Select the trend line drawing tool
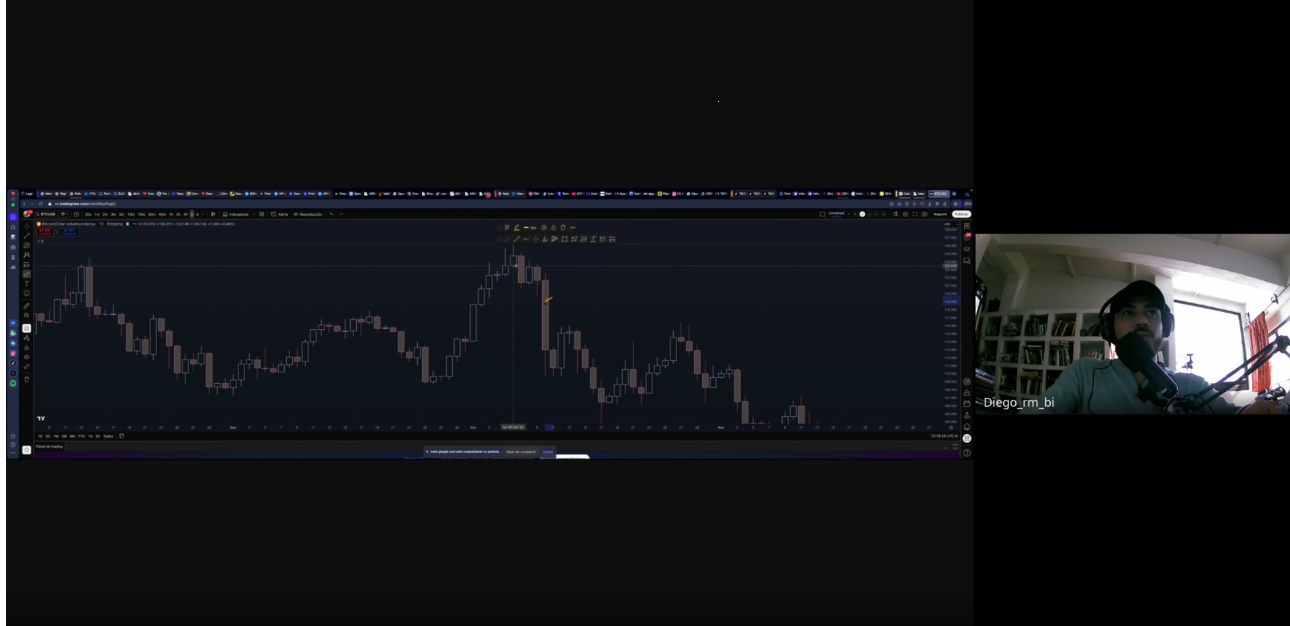 27,235
